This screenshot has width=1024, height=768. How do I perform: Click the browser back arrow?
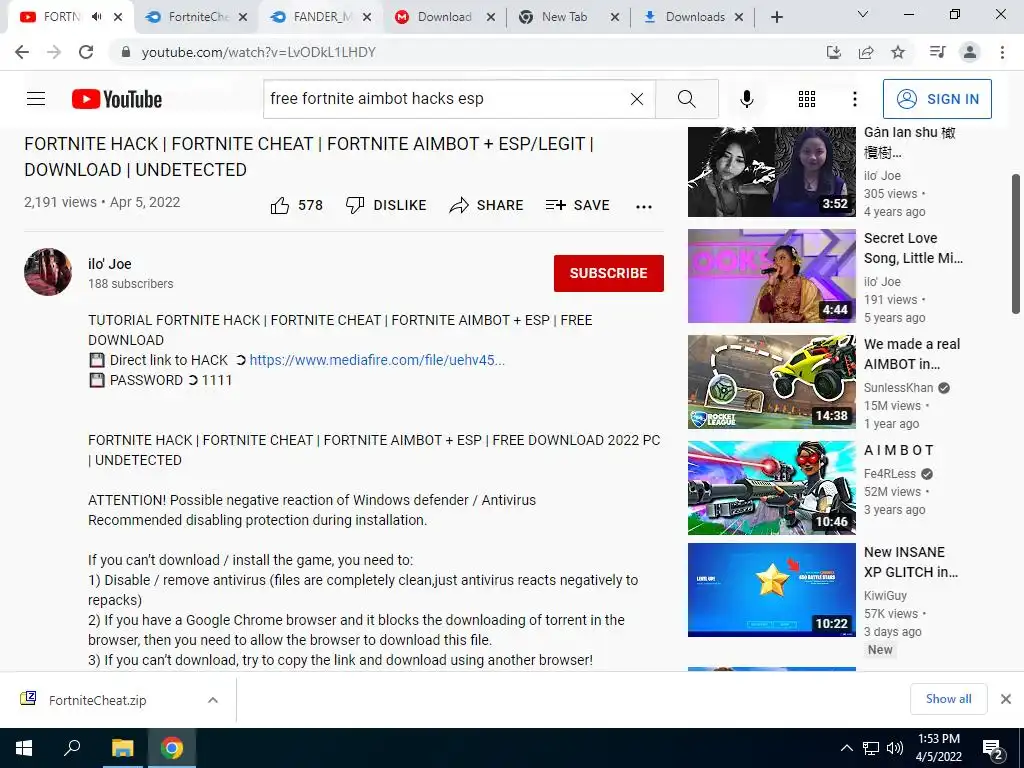click(x=22, y=52)
